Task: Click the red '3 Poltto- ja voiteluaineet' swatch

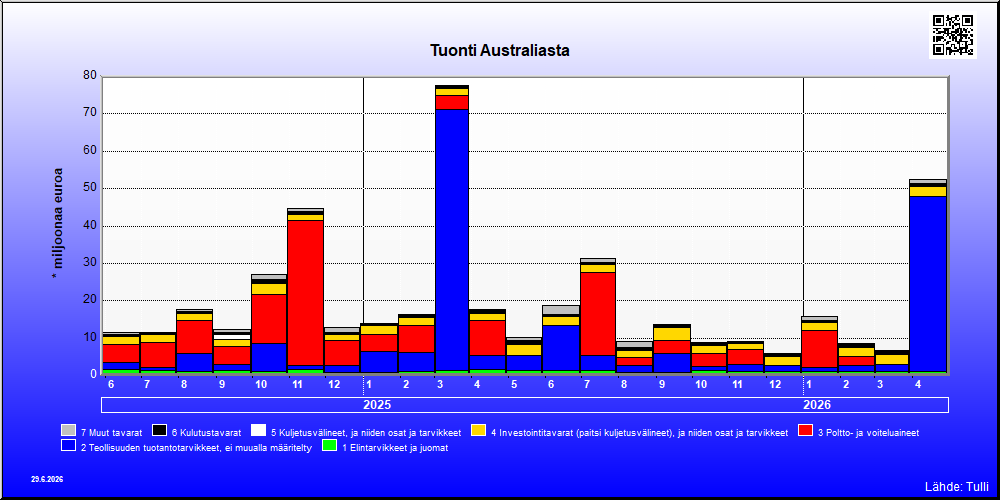Action: [x=805, y=431]
